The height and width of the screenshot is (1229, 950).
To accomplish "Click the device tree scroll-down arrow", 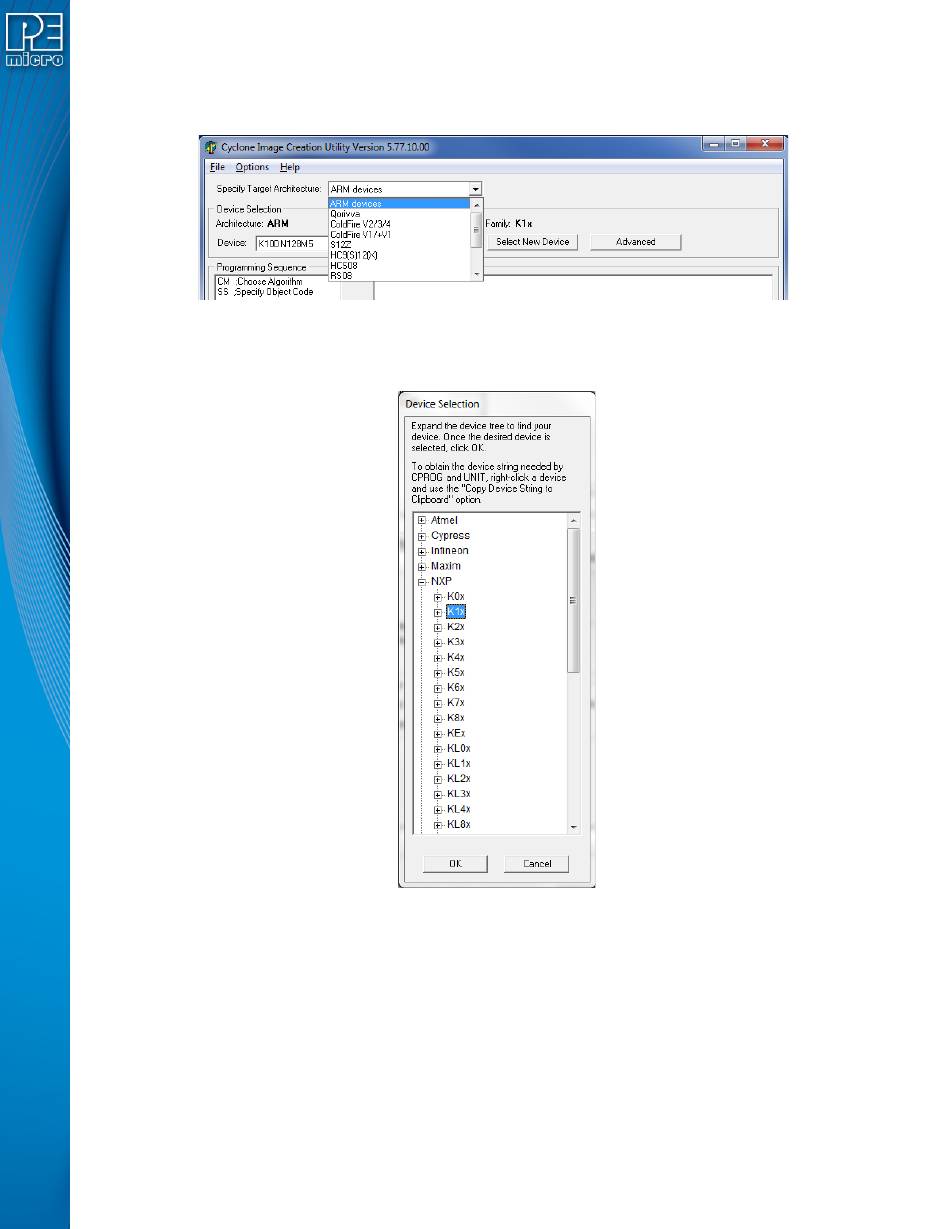I will click(x=573, y=827).
